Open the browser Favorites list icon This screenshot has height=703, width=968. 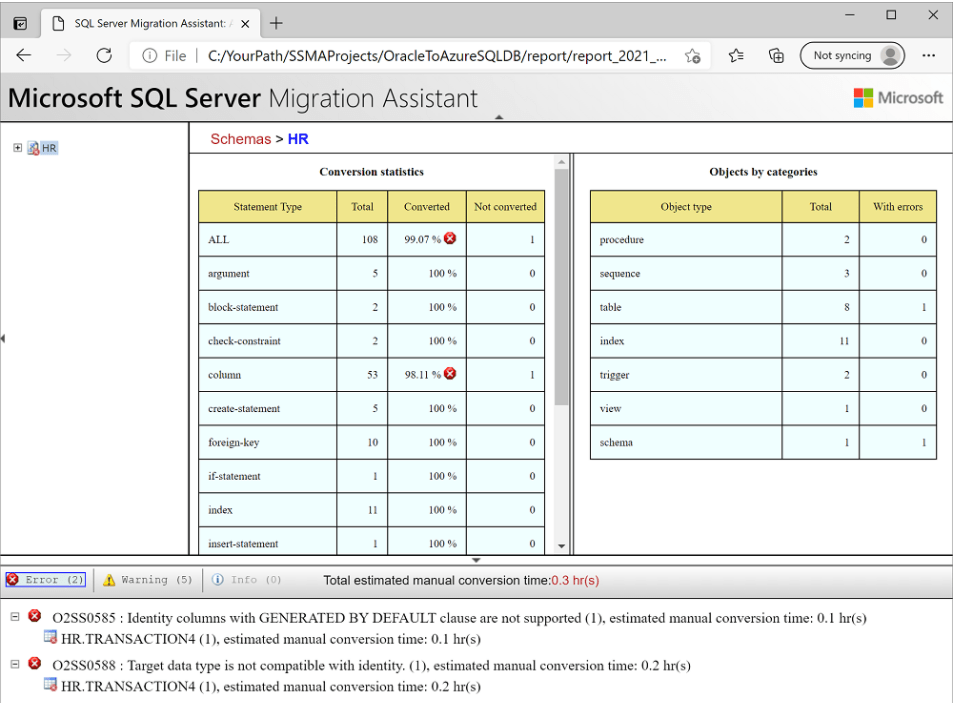click(x=736, y=56)
